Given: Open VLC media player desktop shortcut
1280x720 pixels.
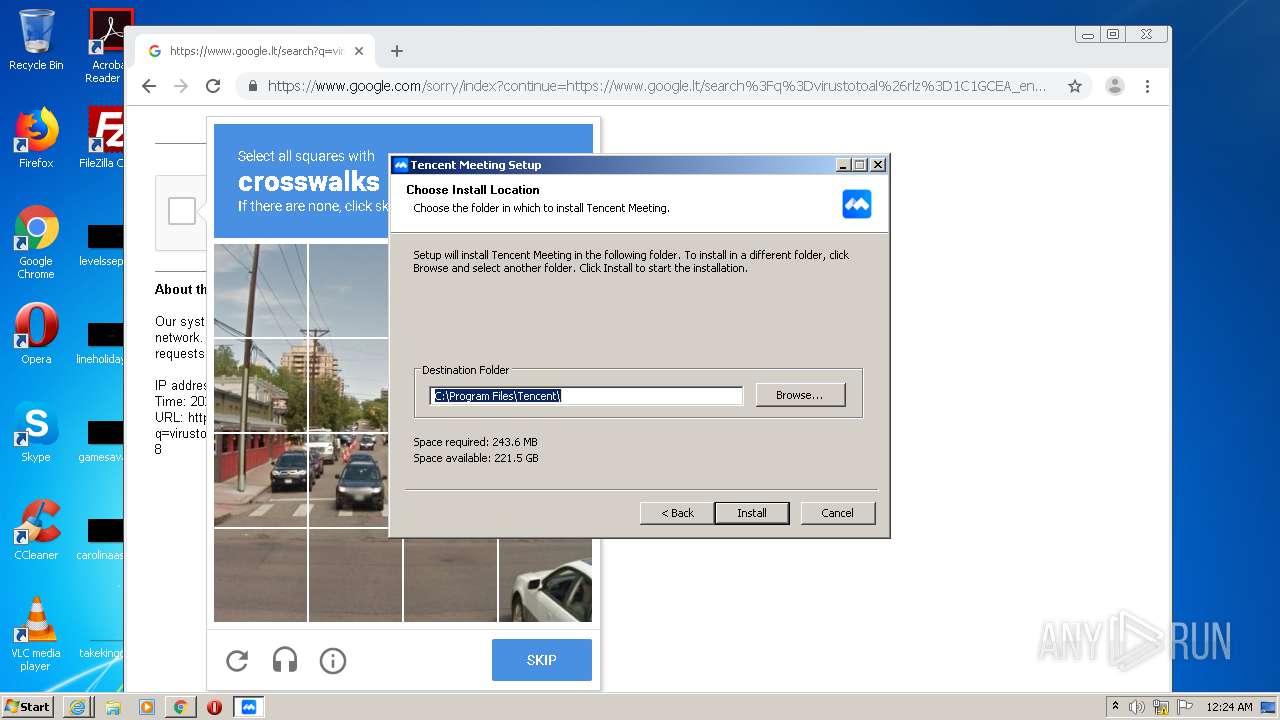Looking at the screenshot, I should pyautogui.click(x=36, y=634).
